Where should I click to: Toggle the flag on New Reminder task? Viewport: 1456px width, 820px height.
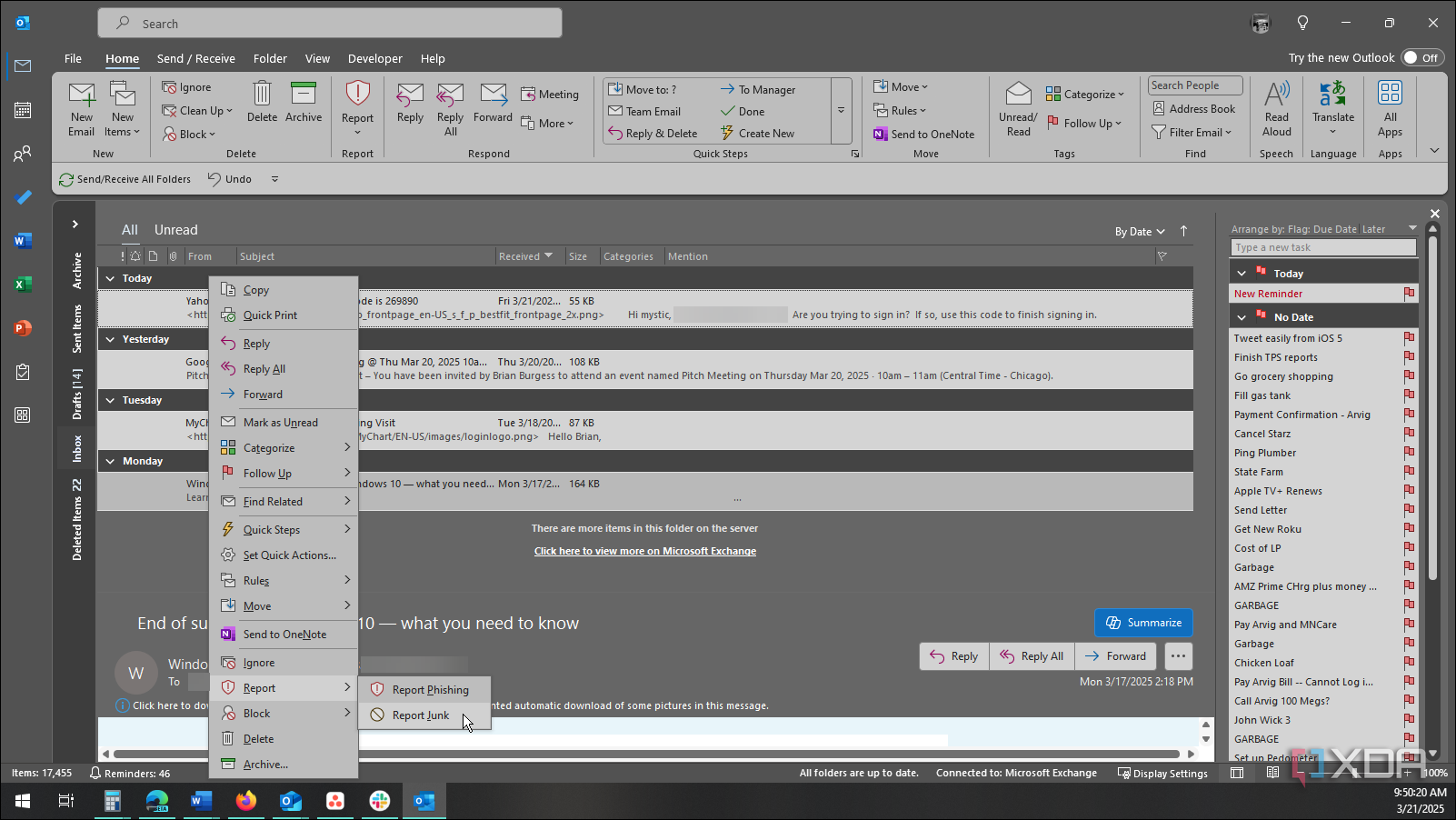(1409, 294)
